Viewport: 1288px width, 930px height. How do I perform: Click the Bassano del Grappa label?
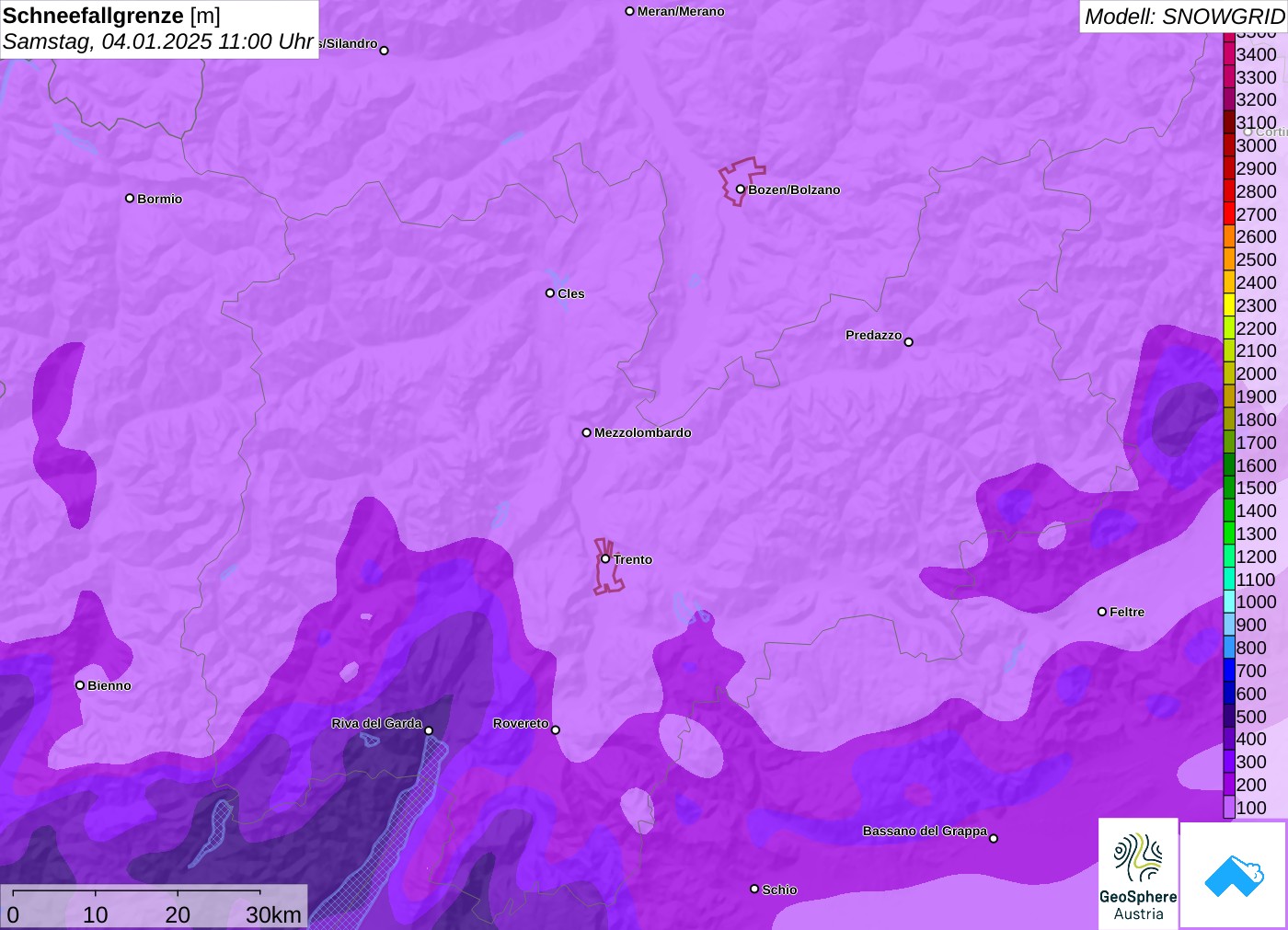click(925, 831)
